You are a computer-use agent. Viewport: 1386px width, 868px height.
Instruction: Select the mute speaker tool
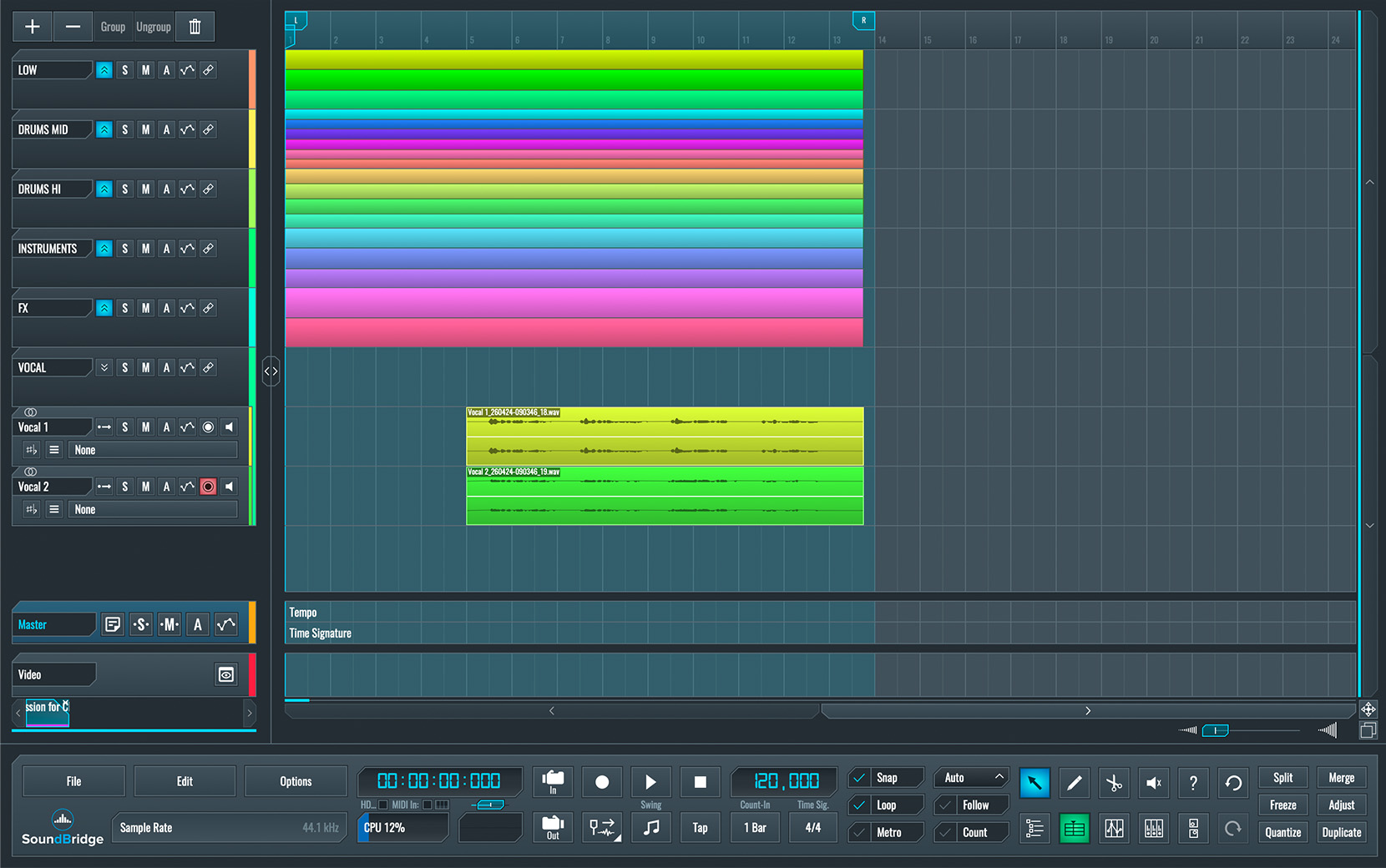pyautogui.click(x=1154, y=783)
